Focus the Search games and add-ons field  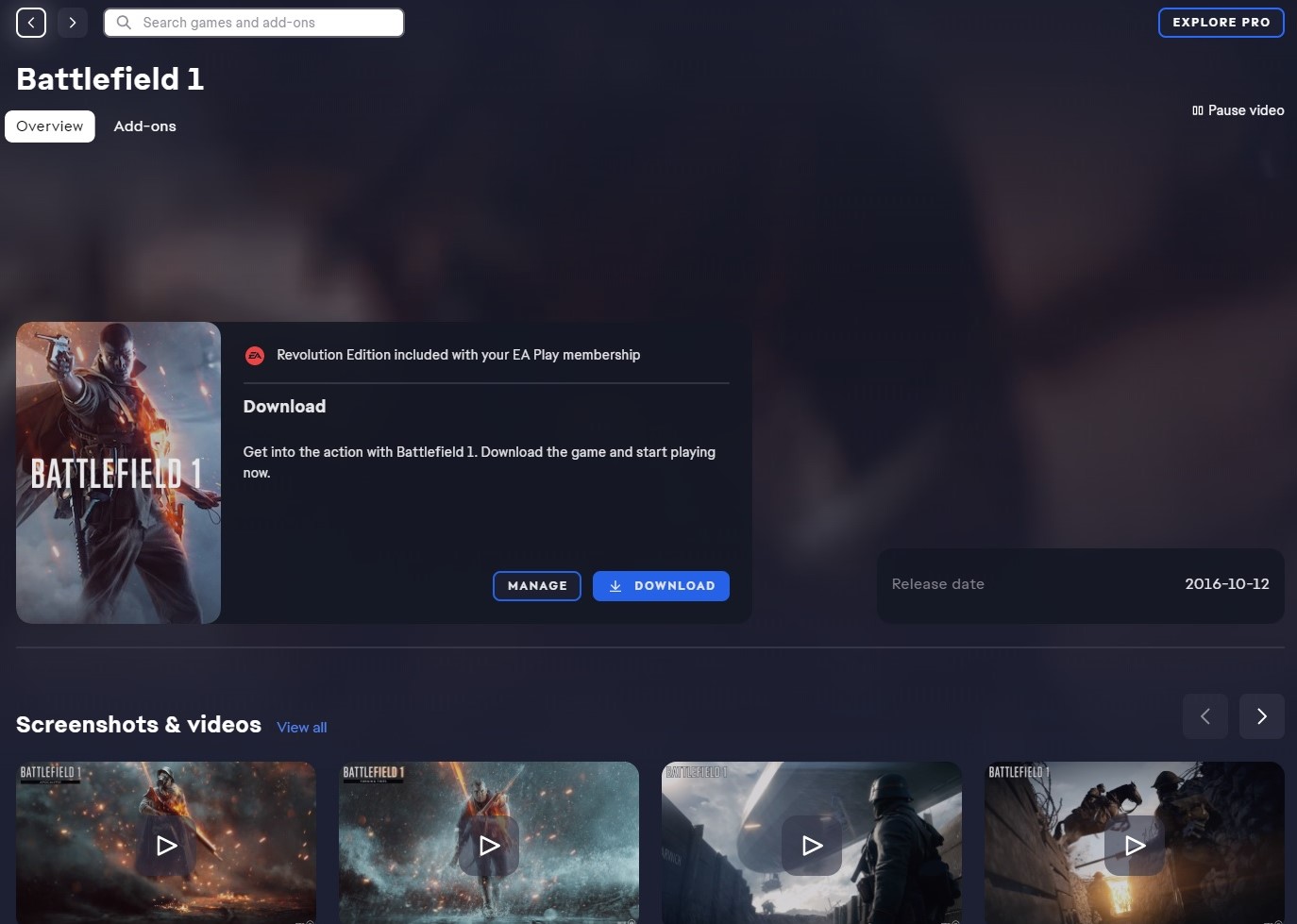click(254, 23)
